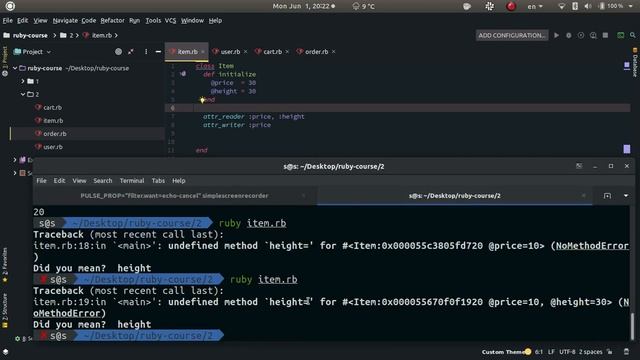Screen dimensions: 640x360
Task: Open the Project side tool window strip
Action: point(5,61)
